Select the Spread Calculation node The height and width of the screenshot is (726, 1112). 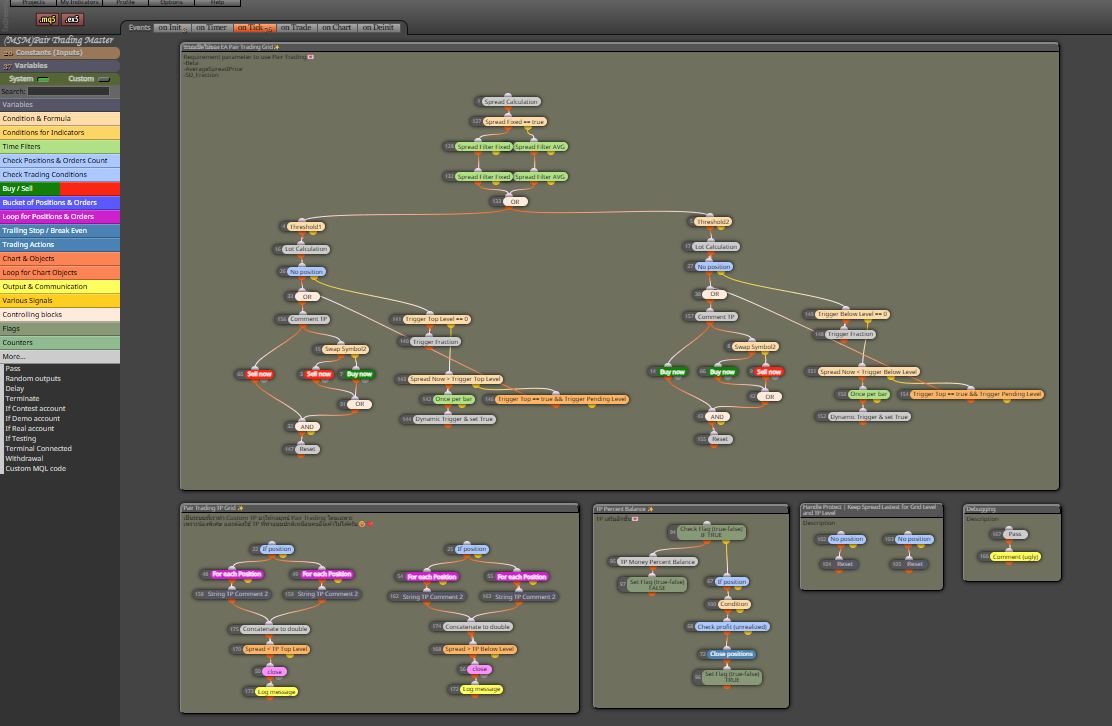tap(511, 101)
